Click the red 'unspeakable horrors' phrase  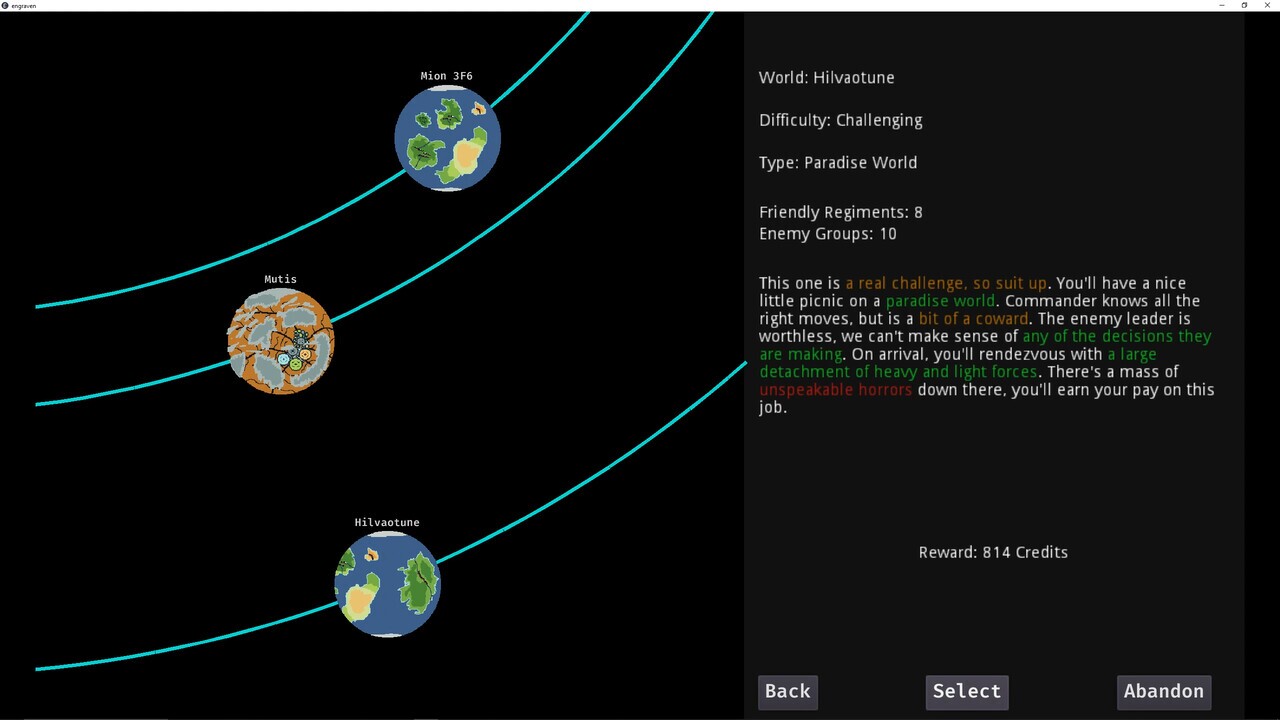click(x=835, y=390)
